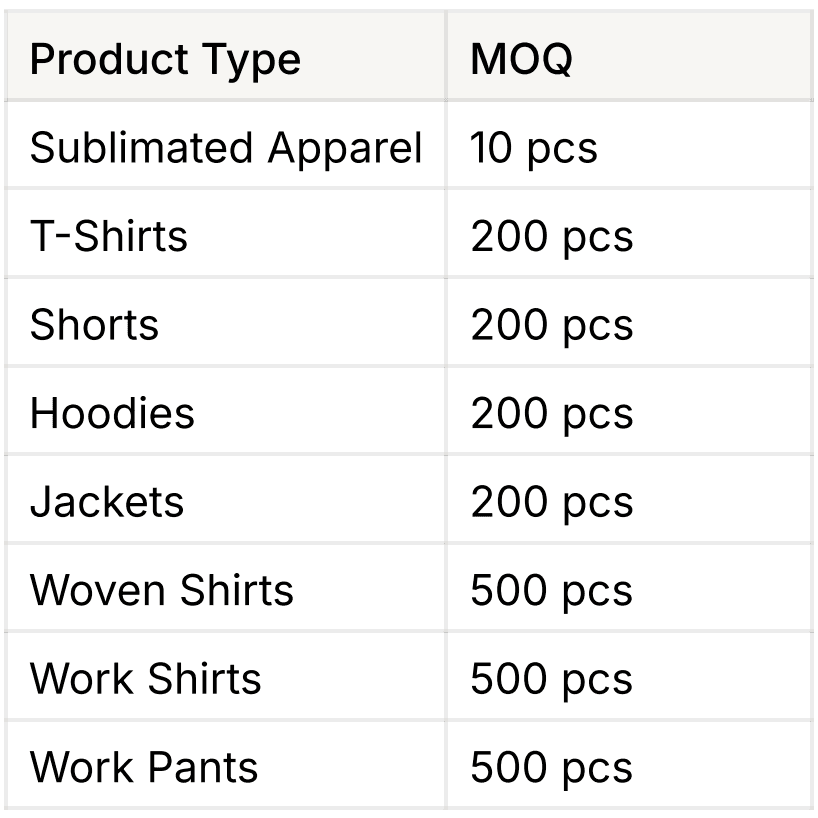Select the Sublimated Apparel cell

226,148
